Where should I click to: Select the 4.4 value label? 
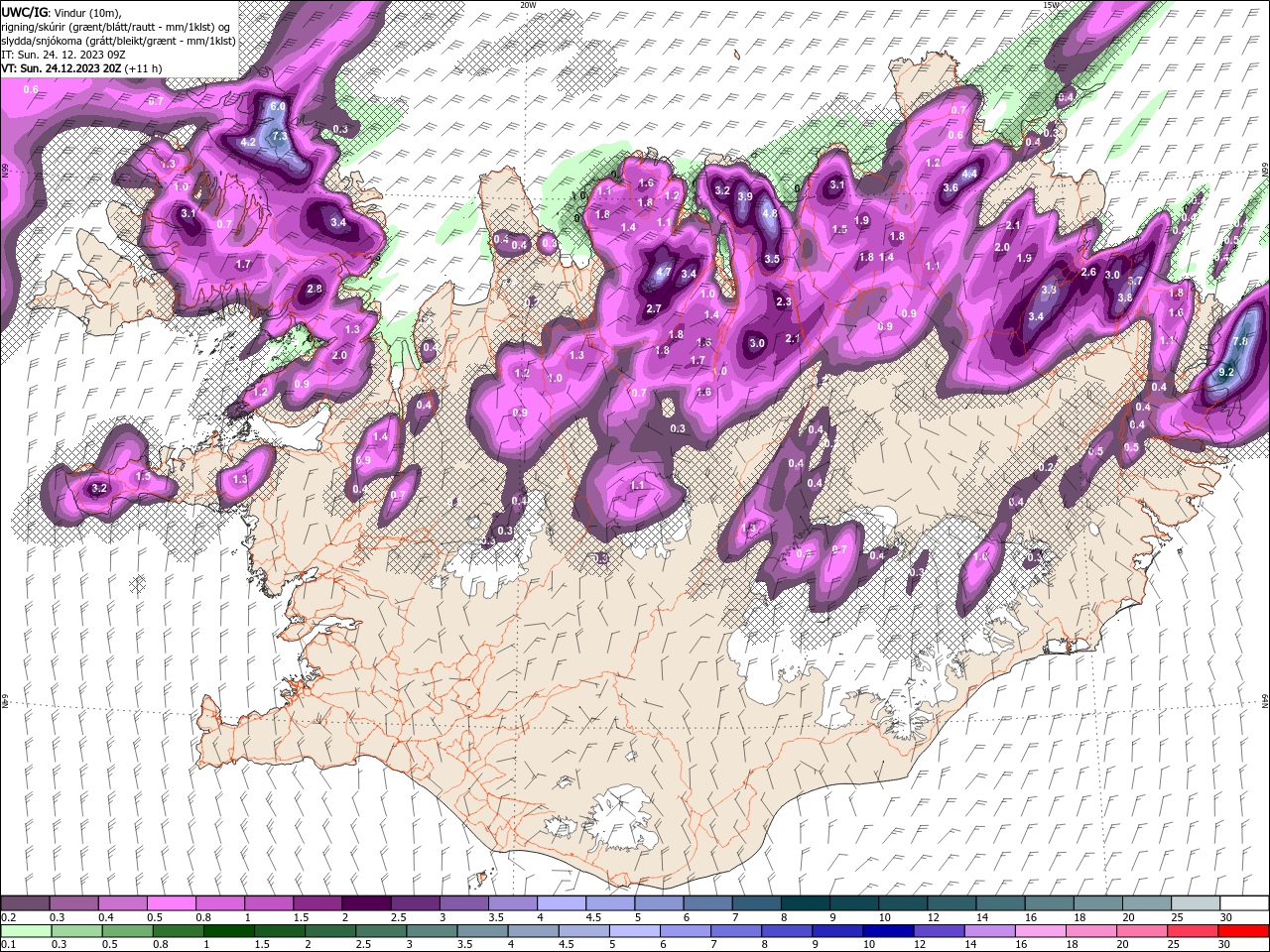pos(970,174)
